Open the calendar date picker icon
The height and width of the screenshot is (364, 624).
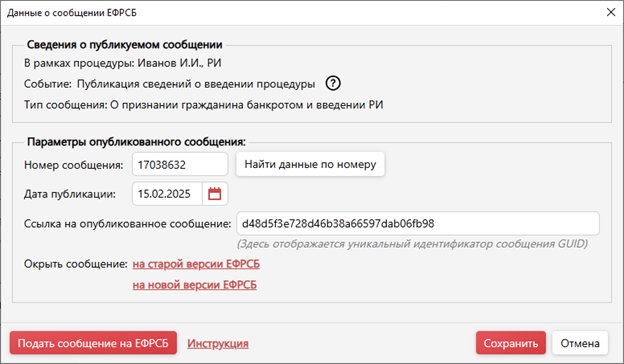[215, 194]
